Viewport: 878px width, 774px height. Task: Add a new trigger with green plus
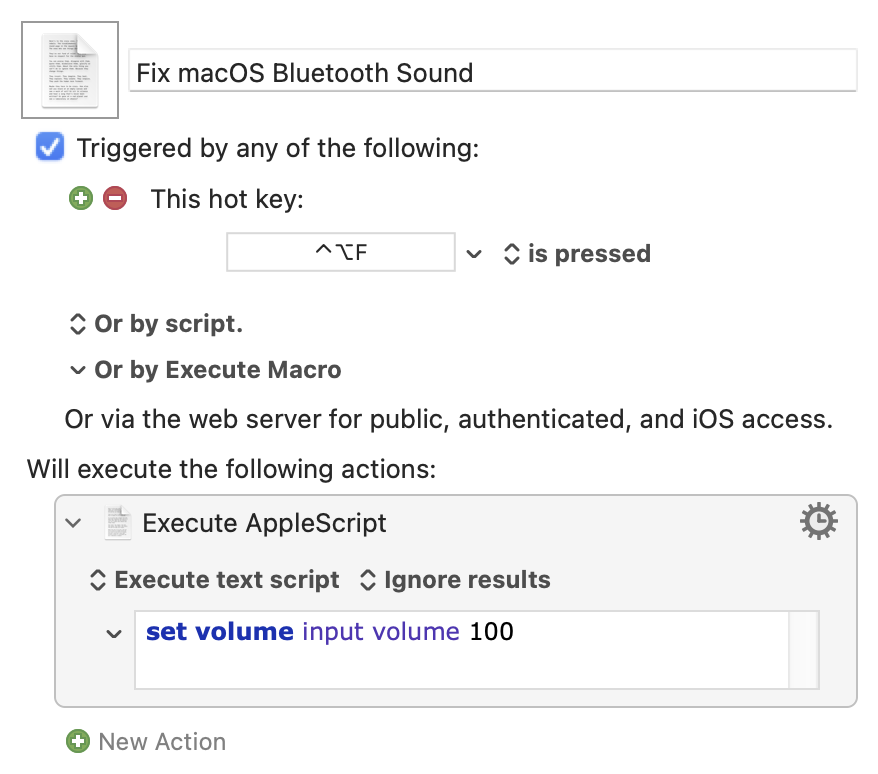pos(80,198)
